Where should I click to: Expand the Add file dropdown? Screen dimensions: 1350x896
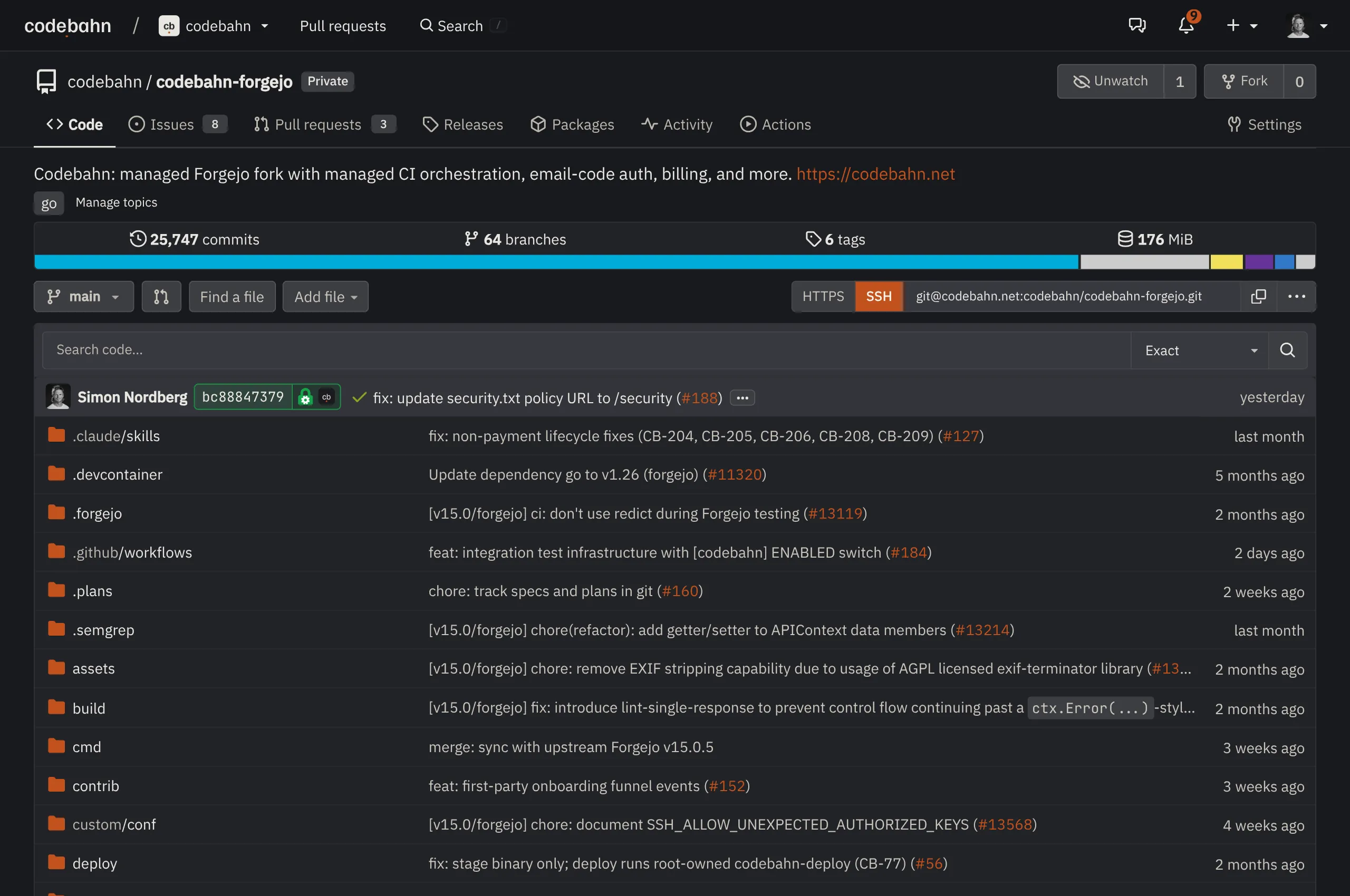coord(325,297)
